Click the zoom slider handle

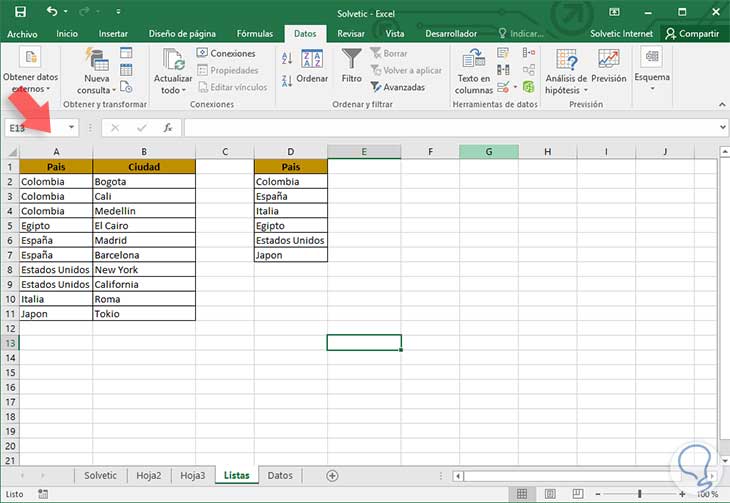pos(640,494)
